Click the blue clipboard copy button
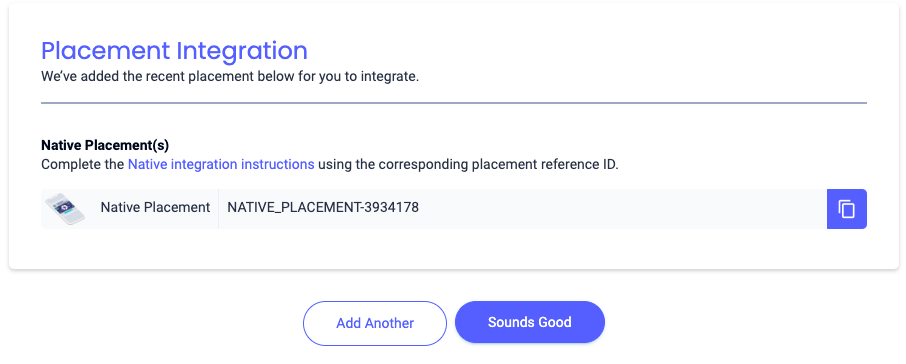 846,209
